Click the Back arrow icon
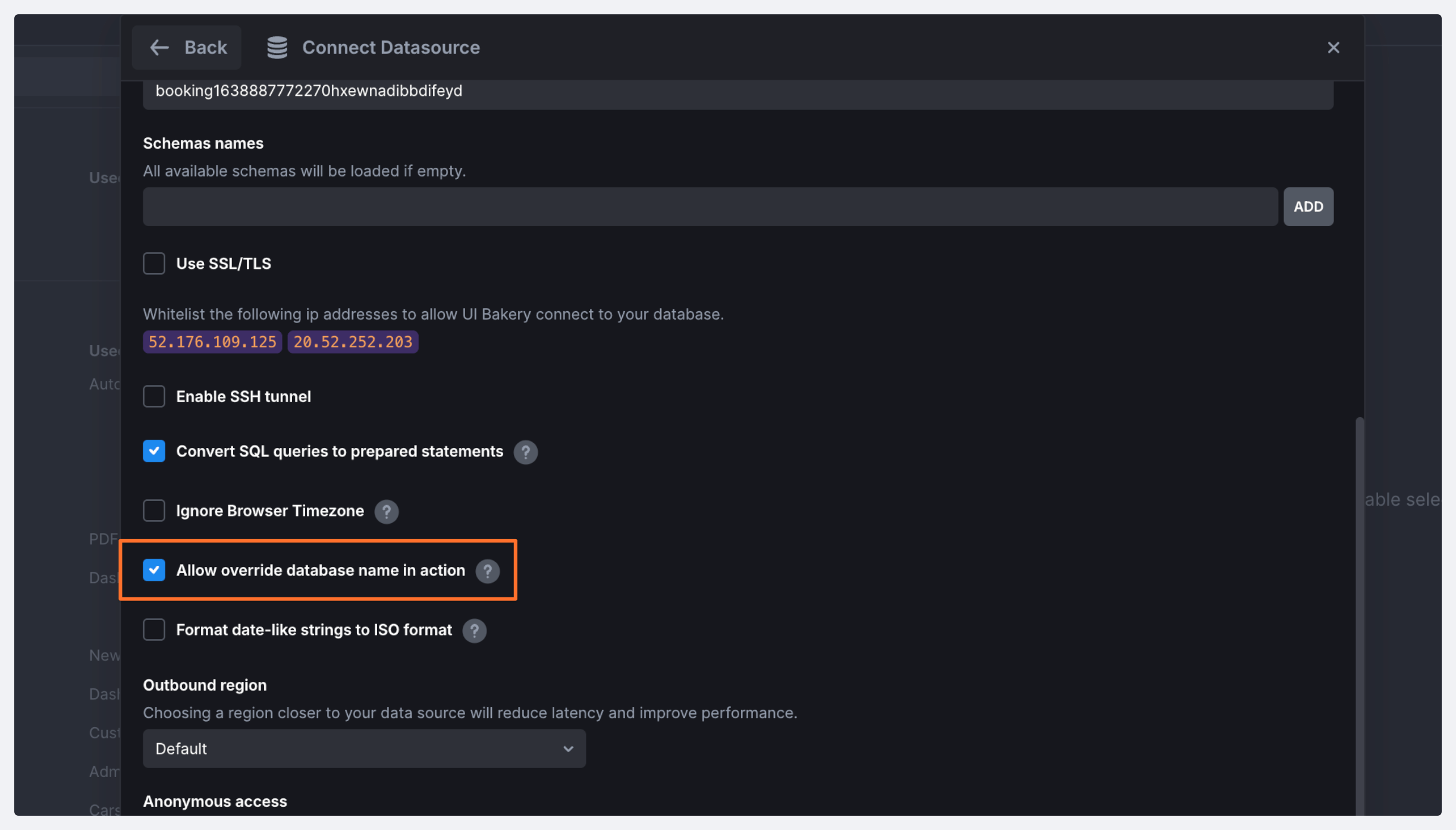 (159, 48)
